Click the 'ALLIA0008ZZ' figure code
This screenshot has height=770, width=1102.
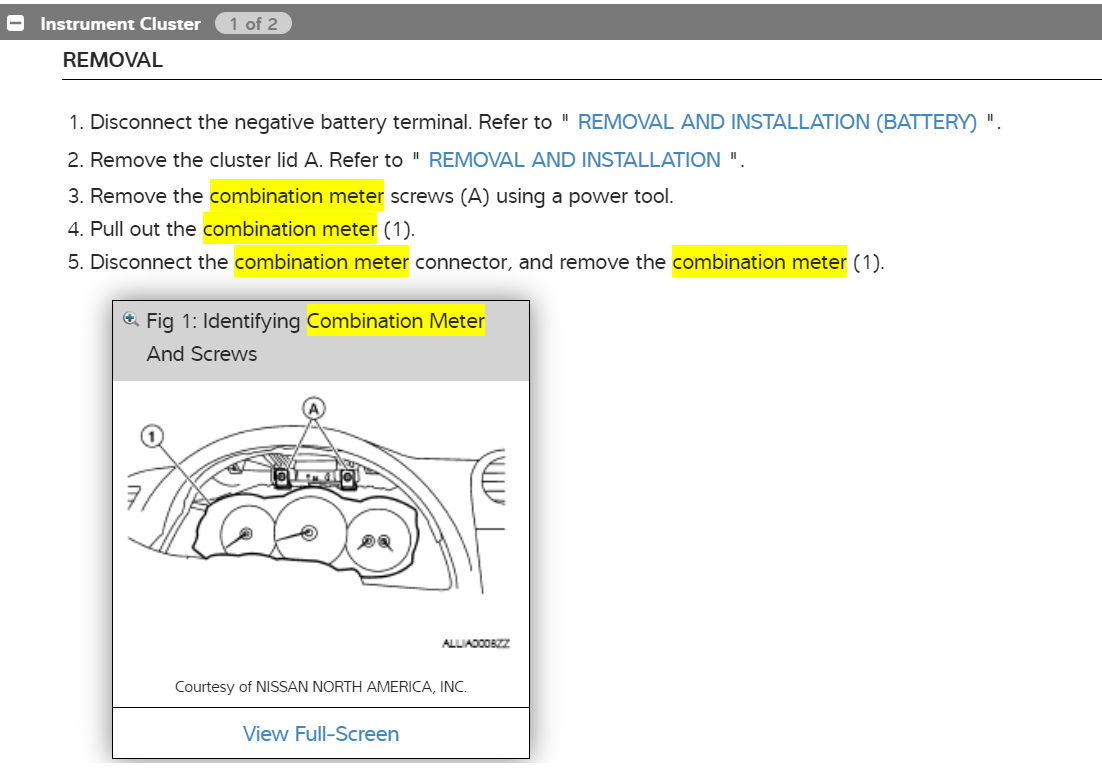[x=476, y=644]
